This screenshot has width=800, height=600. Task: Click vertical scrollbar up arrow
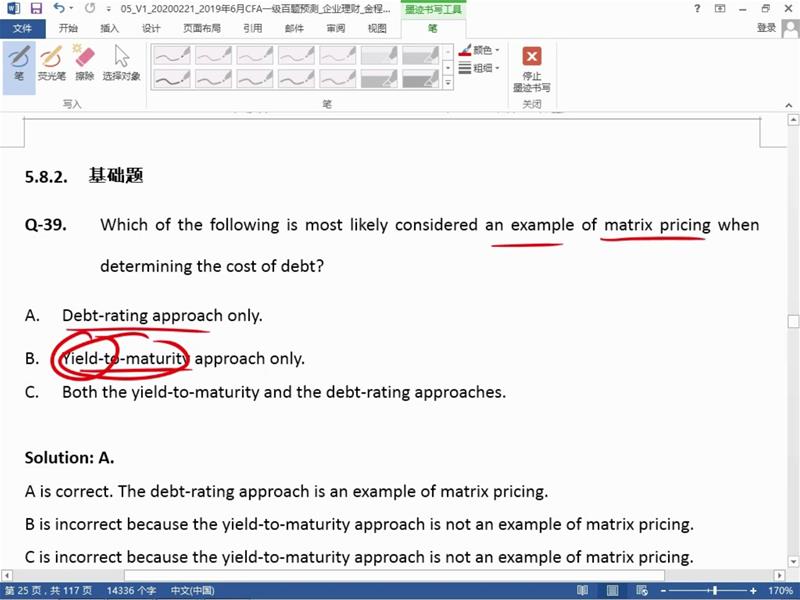(793, 120)
